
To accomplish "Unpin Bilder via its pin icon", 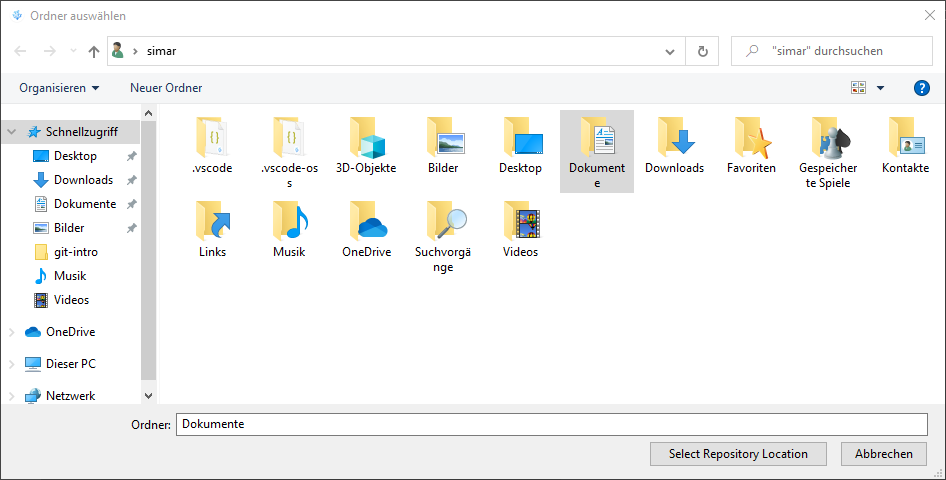I will point(131,229).
